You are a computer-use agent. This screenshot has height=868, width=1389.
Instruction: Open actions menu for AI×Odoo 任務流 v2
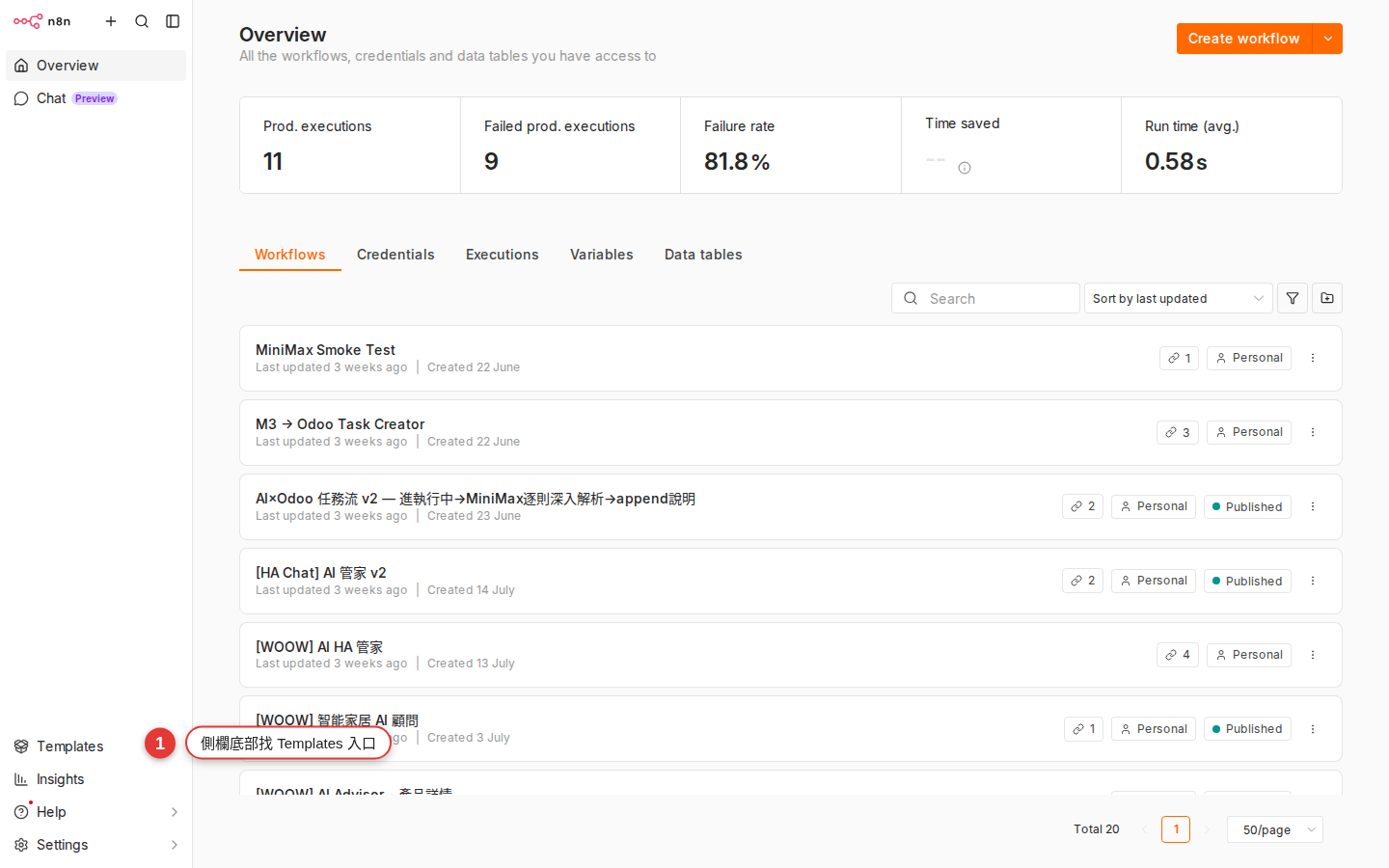click(x=1313, y=506)
